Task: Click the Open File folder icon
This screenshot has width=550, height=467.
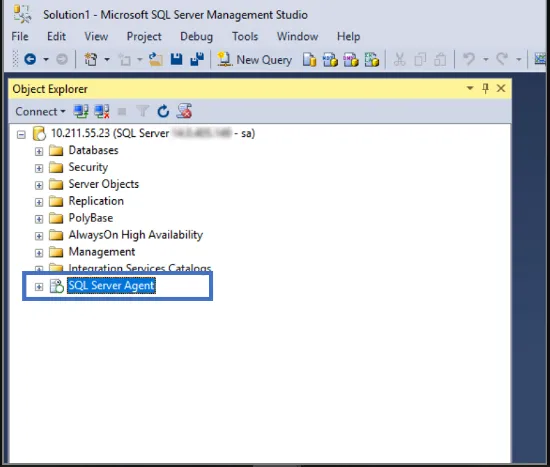Action: pos(155,59)
